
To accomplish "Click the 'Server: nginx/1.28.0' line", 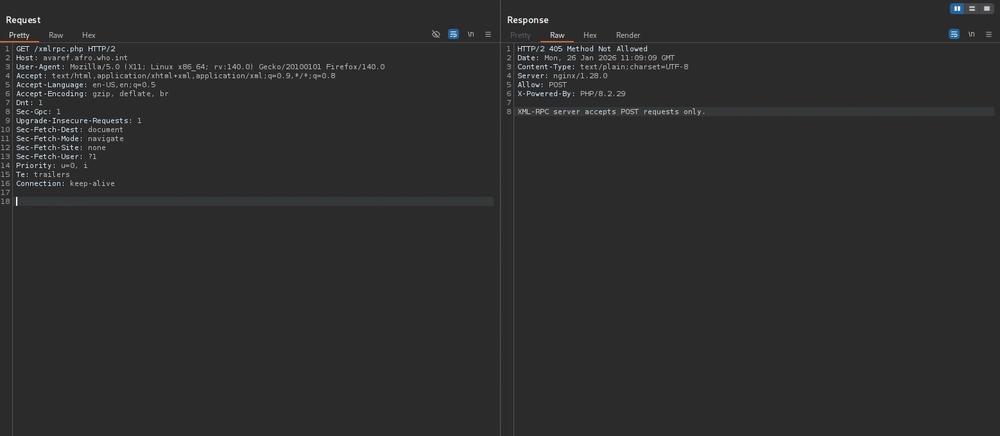I will pyautogui.click(x=562, y=76).
